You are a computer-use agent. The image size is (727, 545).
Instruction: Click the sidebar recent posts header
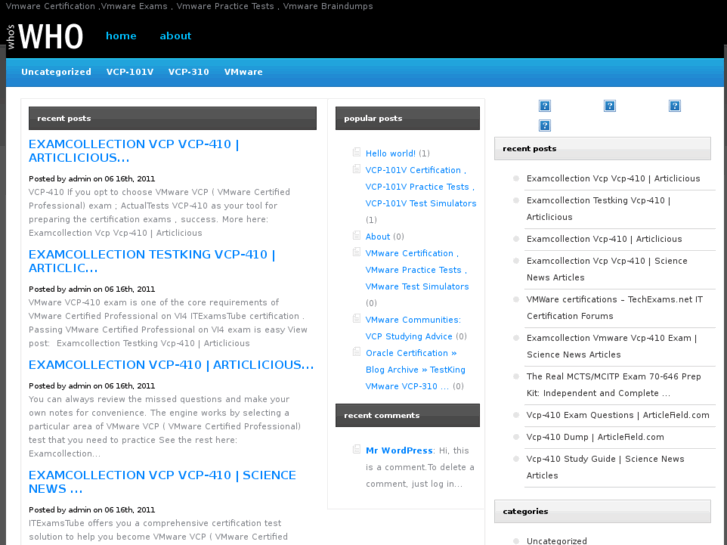(x=602, y=148)
